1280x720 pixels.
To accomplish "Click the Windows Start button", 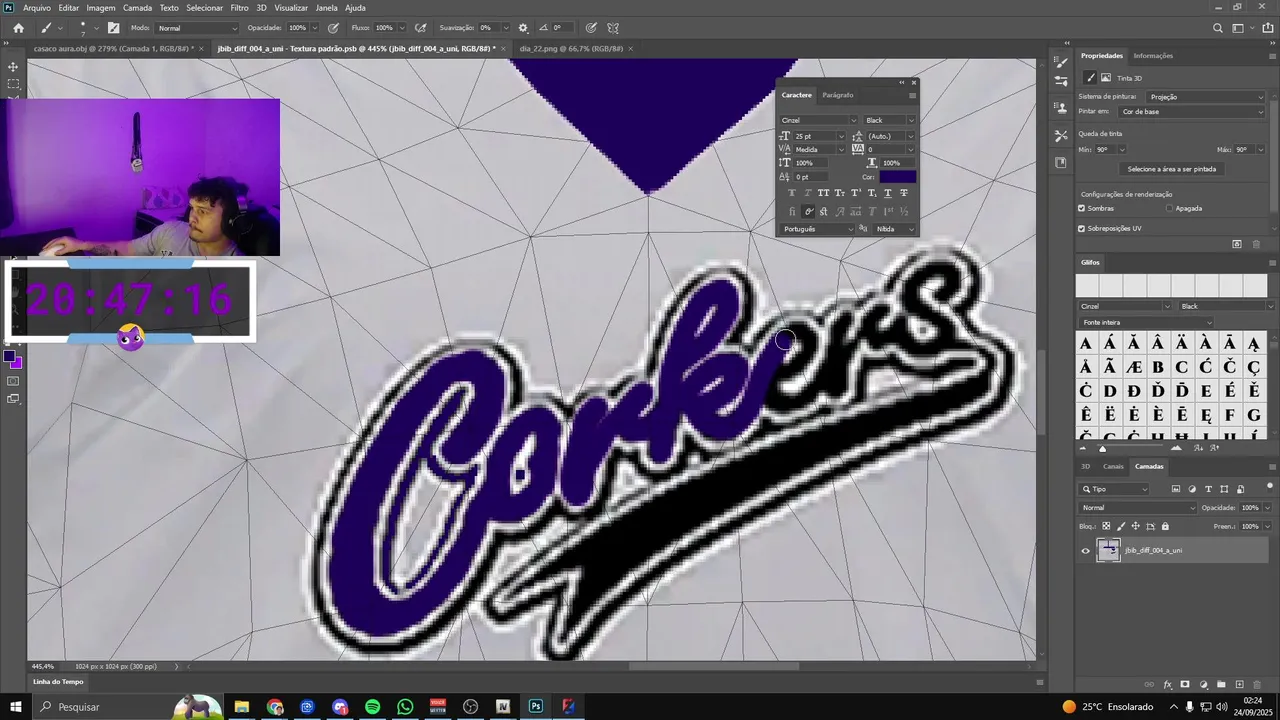I will 16,706.
